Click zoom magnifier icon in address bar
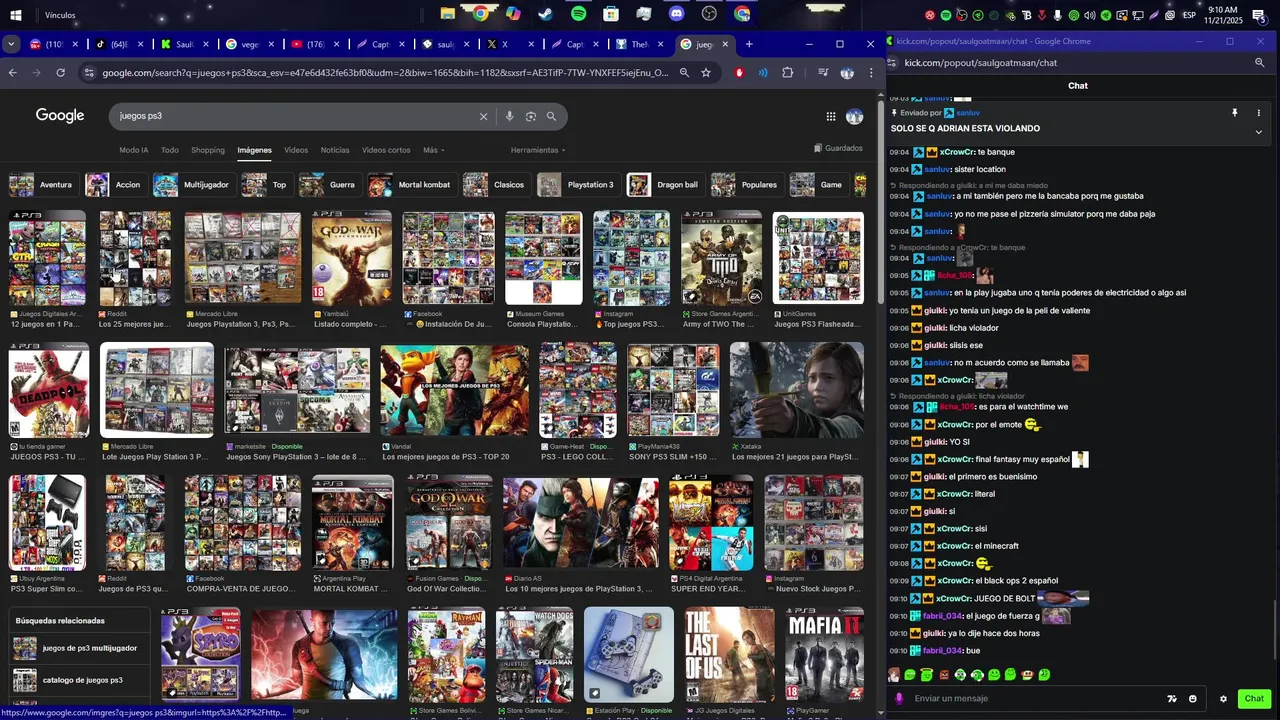Image resolution: width=1280 pixels, height=720 pixels. (684, 73)
